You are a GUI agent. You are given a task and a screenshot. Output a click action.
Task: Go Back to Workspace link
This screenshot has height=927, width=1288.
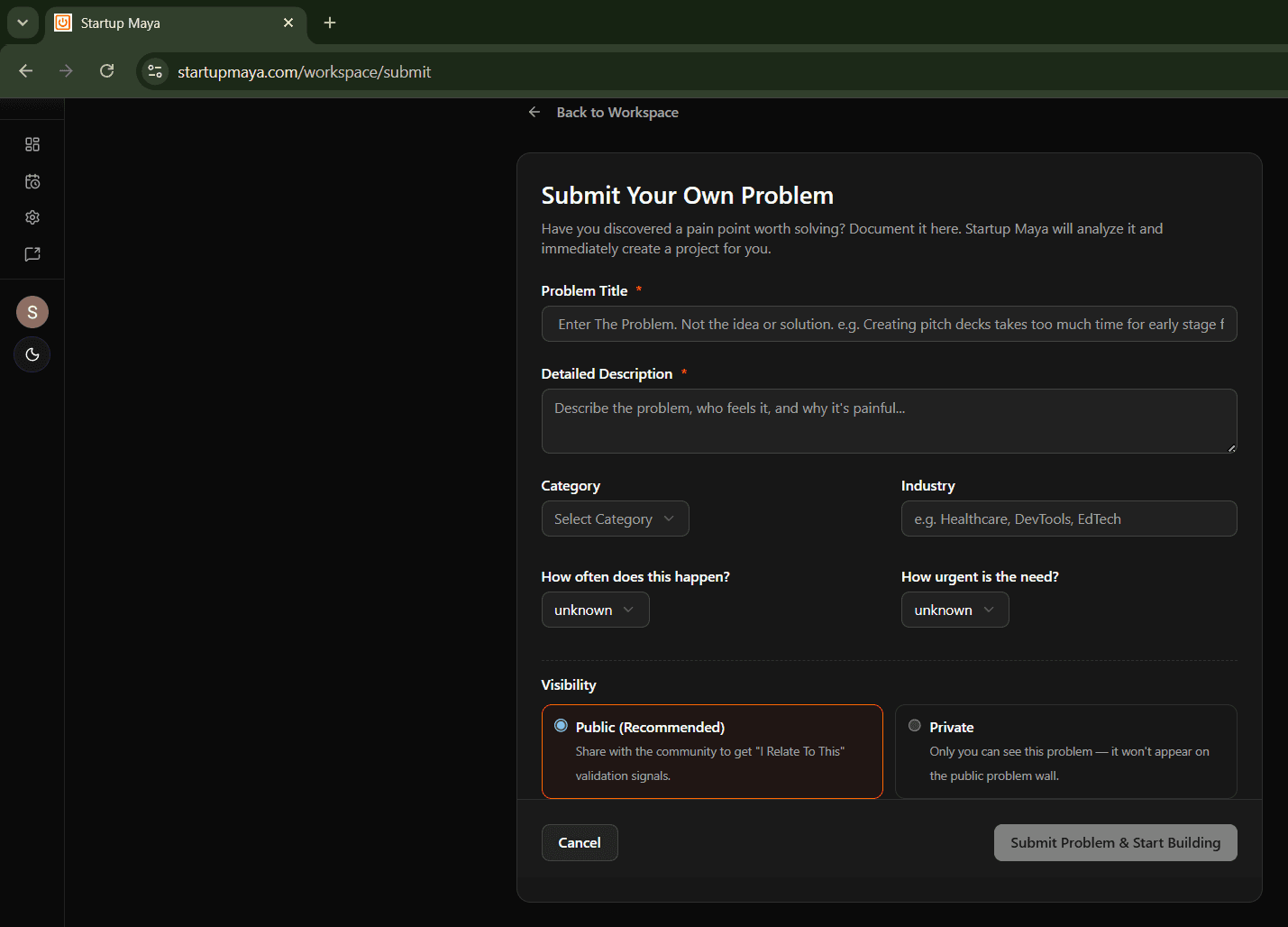tap(617, 112)
